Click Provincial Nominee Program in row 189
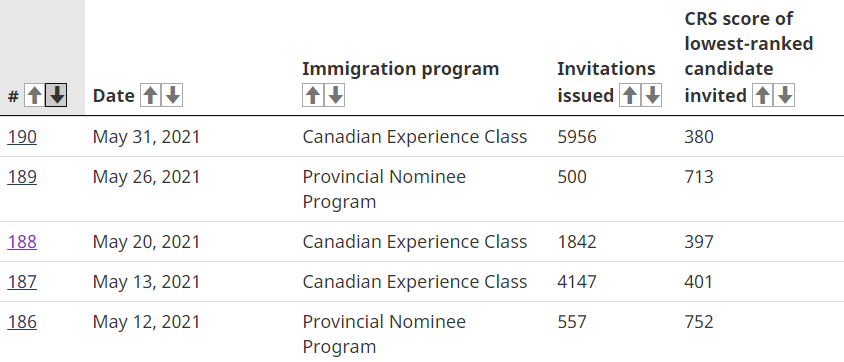The height and width of the screenshot is (362, 844). pyautogui.click(x=384, y=189)
